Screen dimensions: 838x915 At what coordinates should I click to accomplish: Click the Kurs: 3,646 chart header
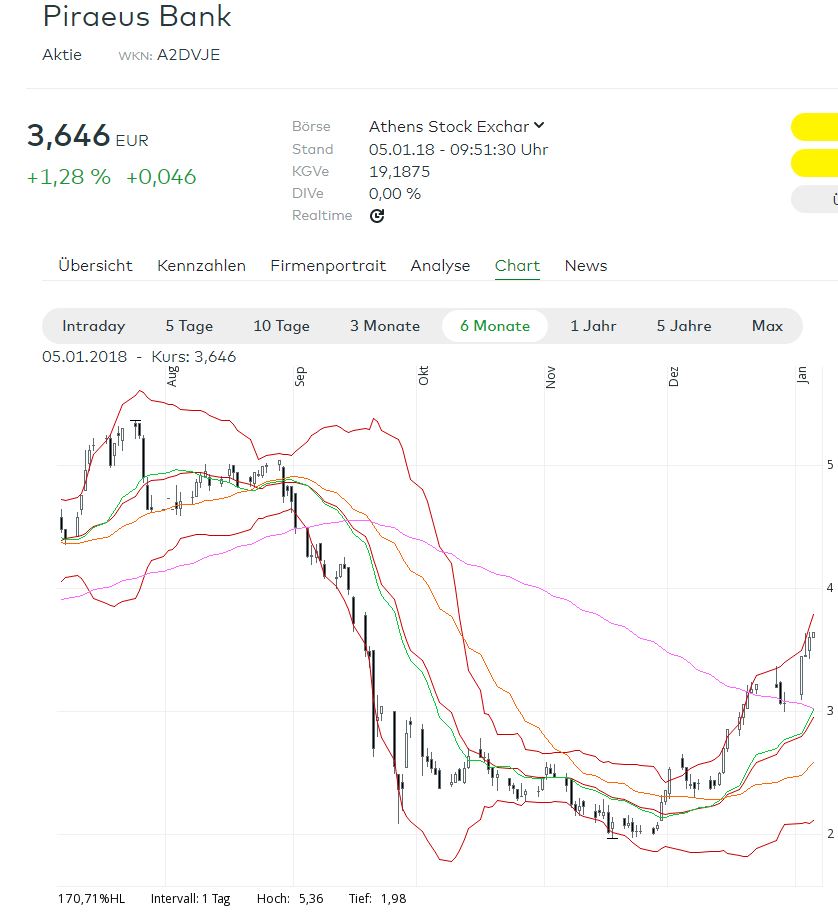[194, 357]
